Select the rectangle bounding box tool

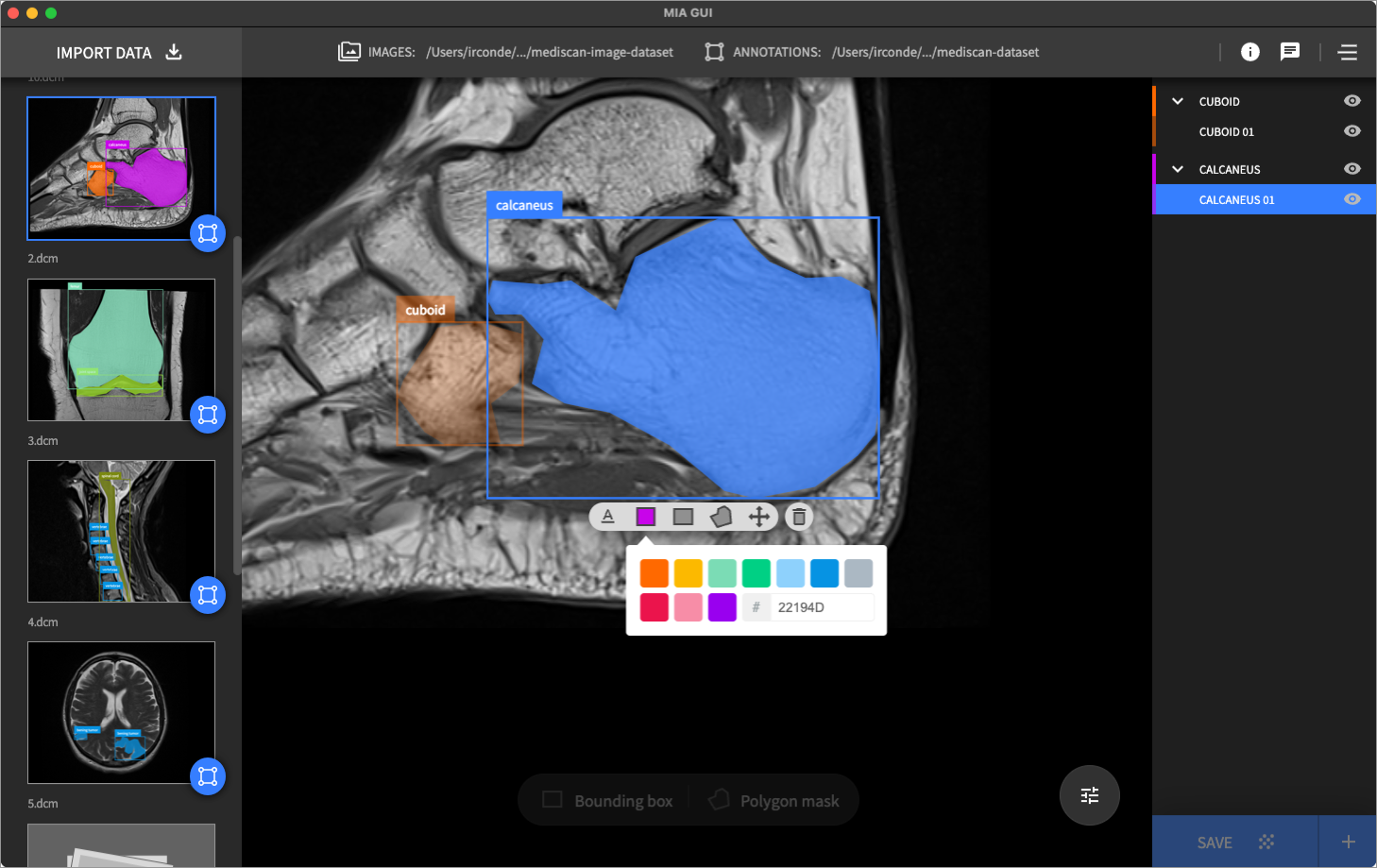[x=683, y=517]
